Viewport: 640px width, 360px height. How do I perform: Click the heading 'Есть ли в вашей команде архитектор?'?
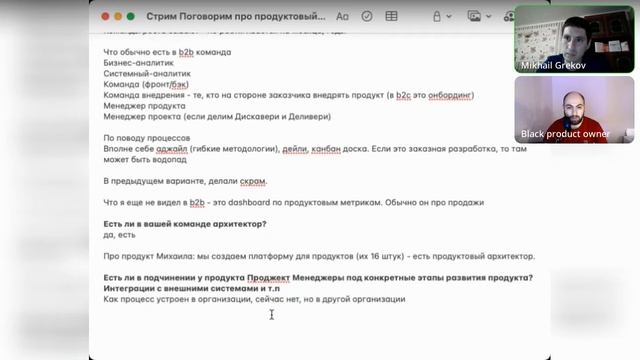[185, 224]
